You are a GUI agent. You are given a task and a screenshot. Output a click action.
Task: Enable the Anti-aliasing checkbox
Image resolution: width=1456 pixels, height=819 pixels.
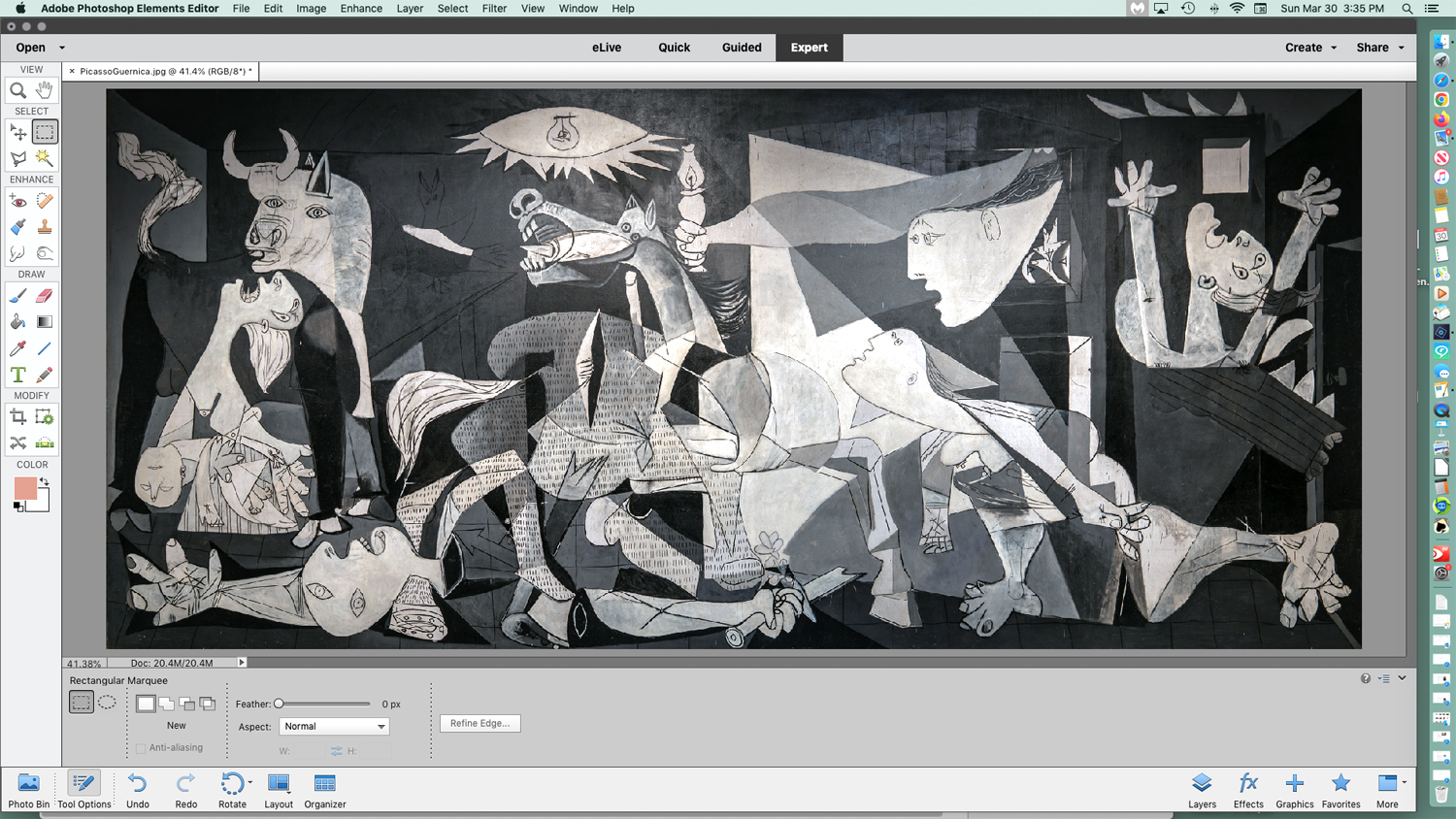click(141, 748)
